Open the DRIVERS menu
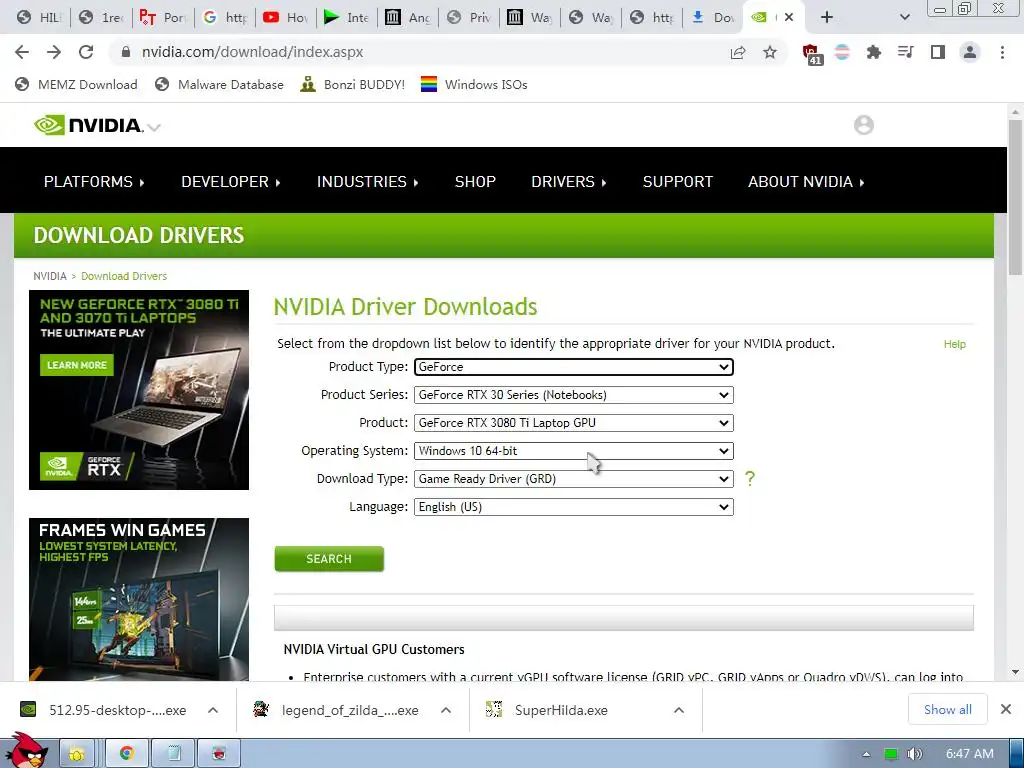1024x768 pixels. coord(569,182)
